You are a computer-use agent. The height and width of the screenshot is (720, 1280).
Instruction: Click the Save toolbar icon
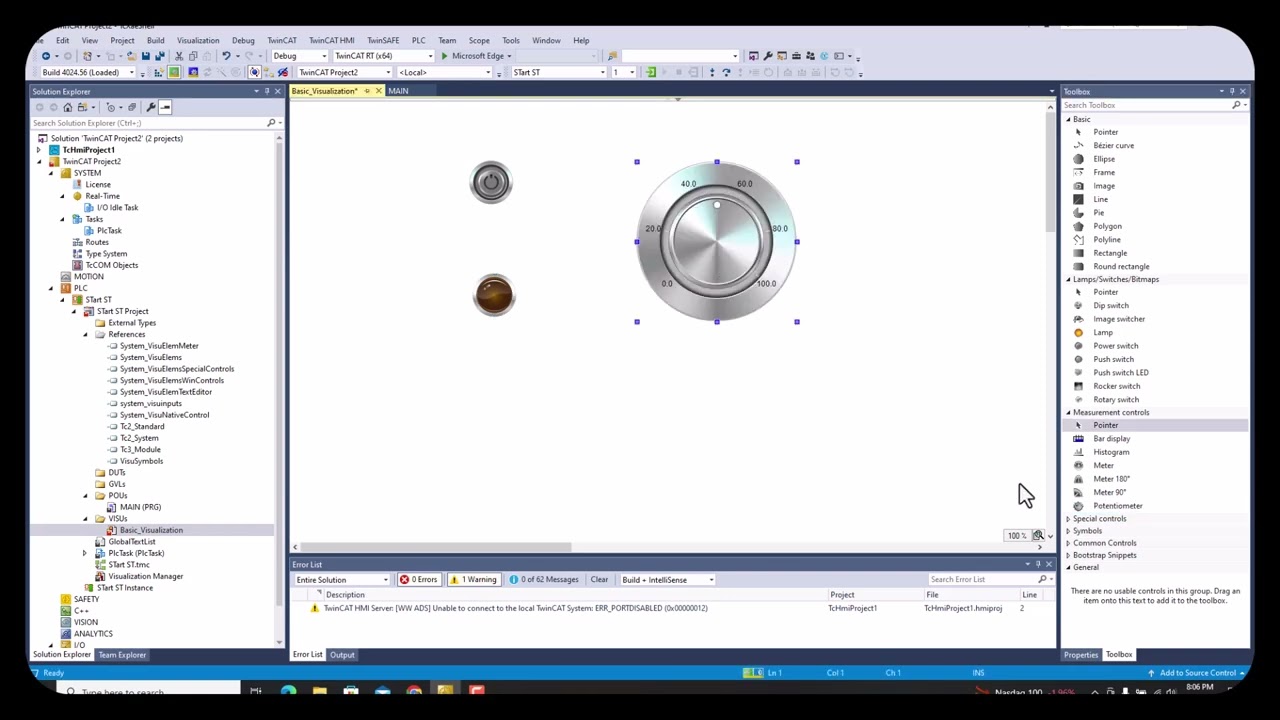tap(145, 56)
